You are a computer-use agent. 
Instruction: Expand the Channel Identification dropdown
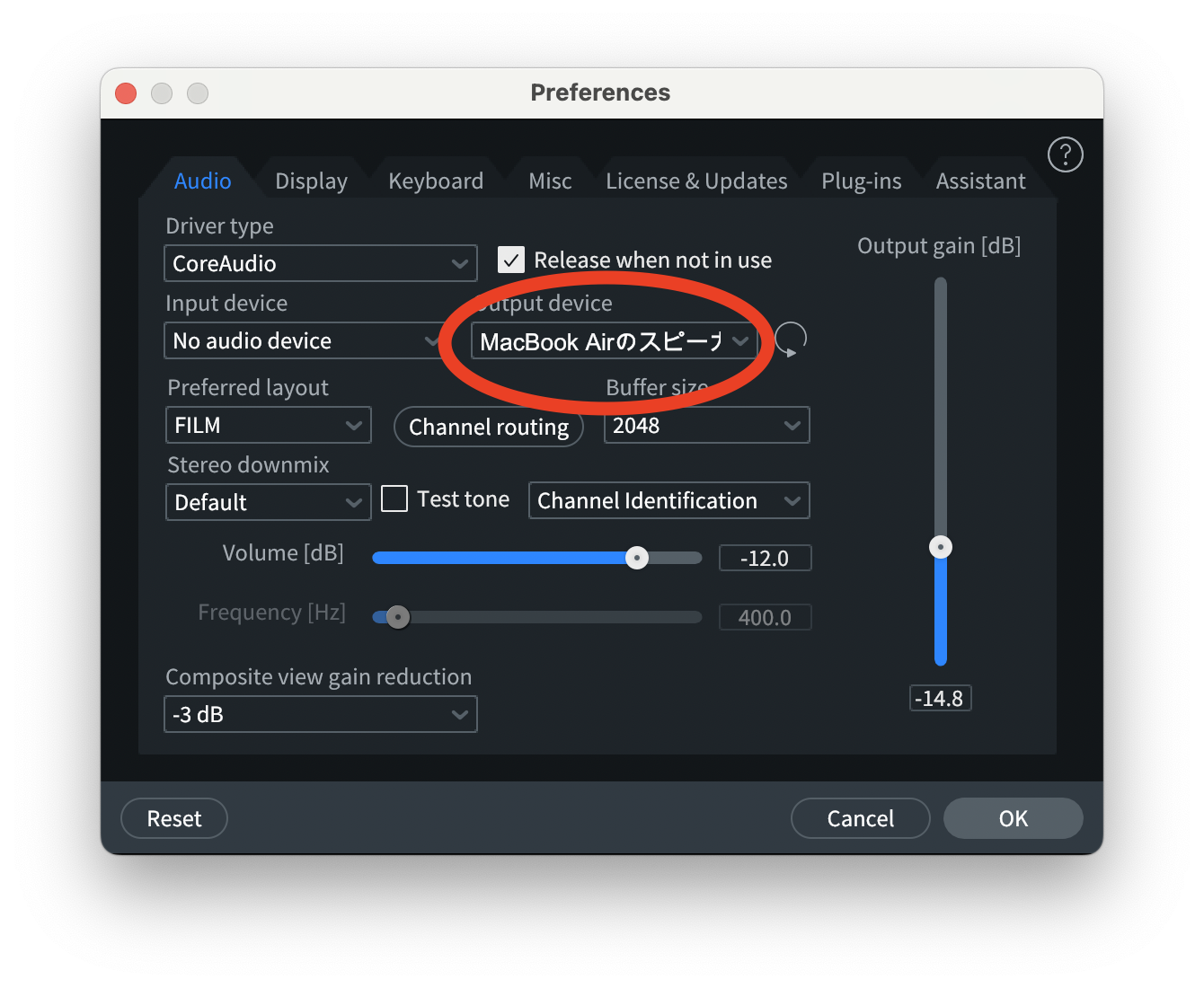pyautogui.click(x=668, y=501)
